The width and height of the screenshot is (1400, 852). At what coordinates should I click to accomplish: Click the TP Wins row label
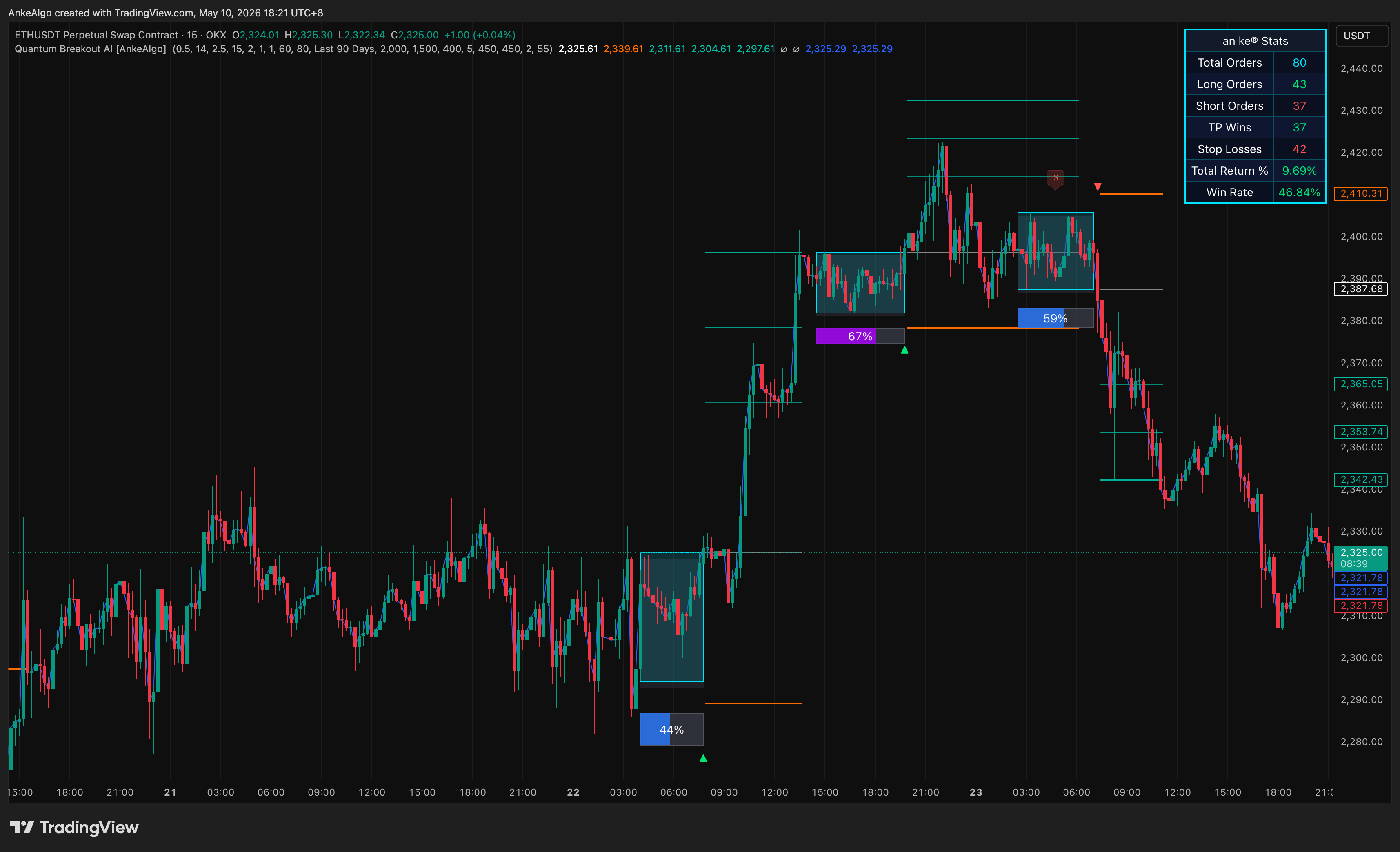coord(1229,127)
